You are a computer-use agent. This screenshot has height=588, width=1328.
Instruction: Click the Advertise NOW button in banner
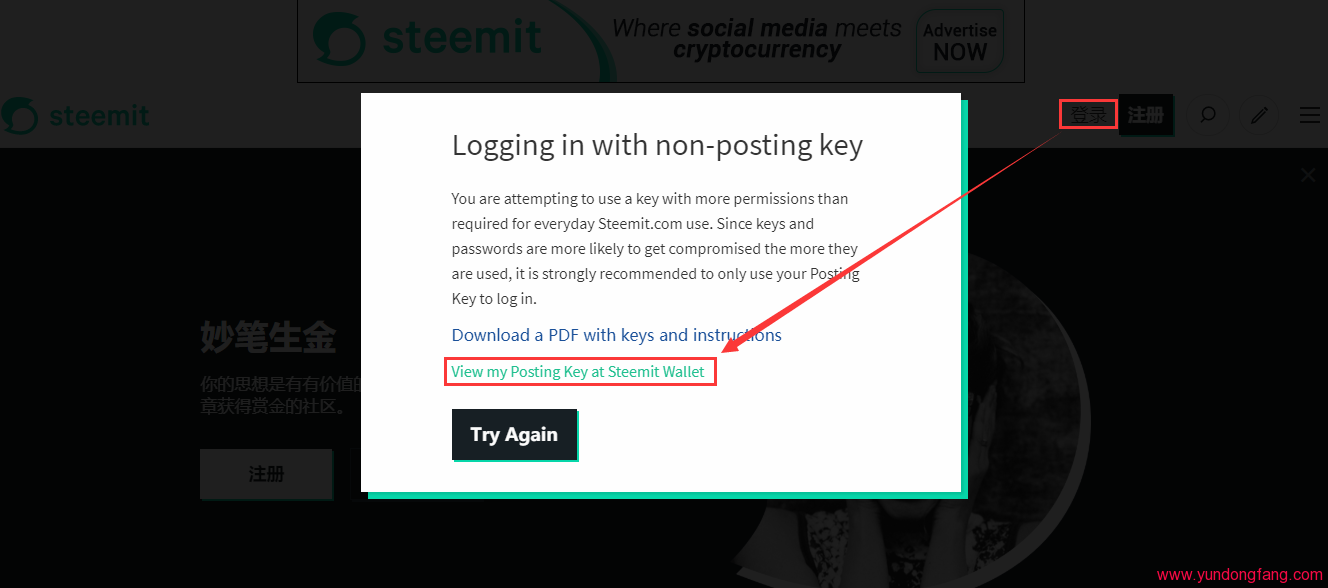[959, 42]
